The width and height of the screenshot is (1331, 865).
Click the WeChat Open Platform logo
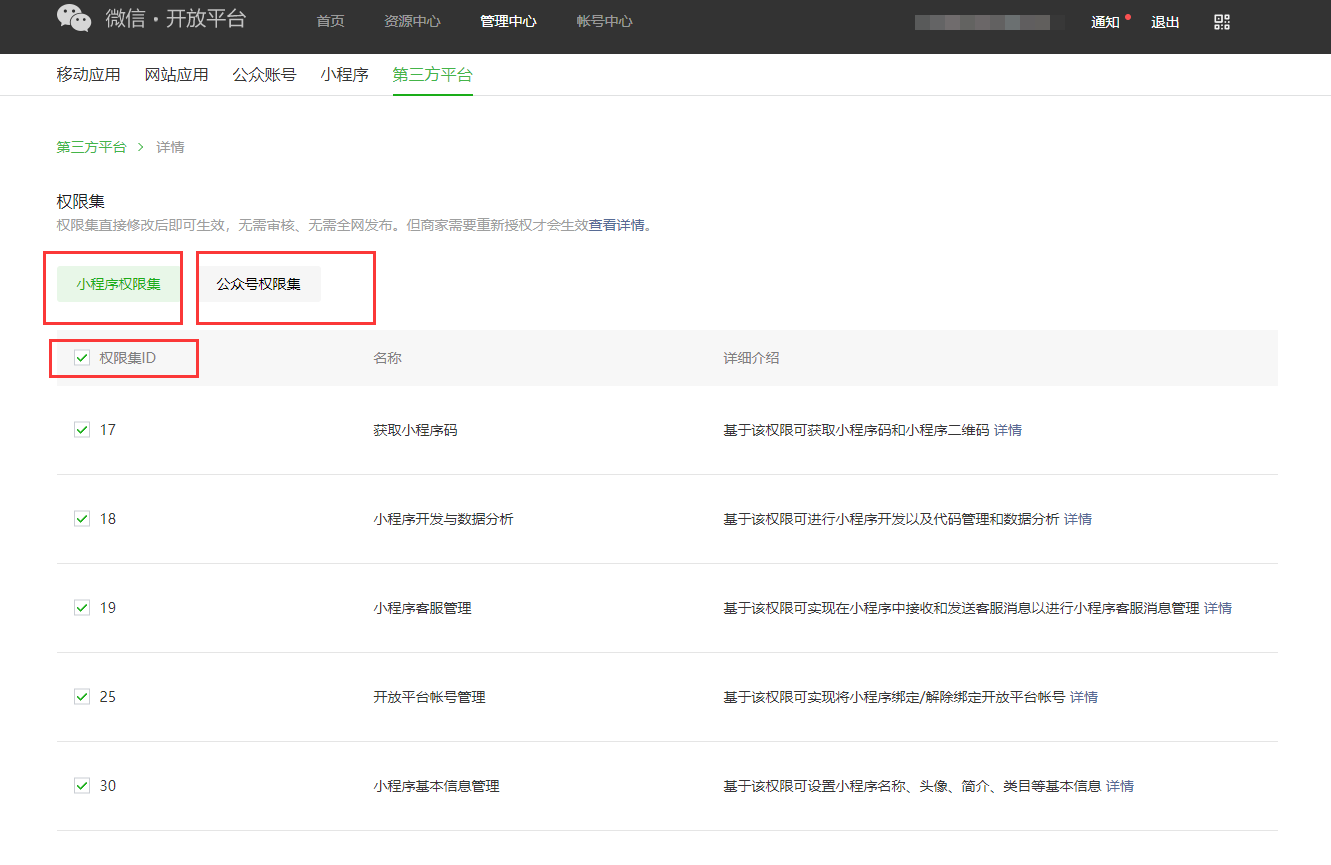[x=150, y=19]
